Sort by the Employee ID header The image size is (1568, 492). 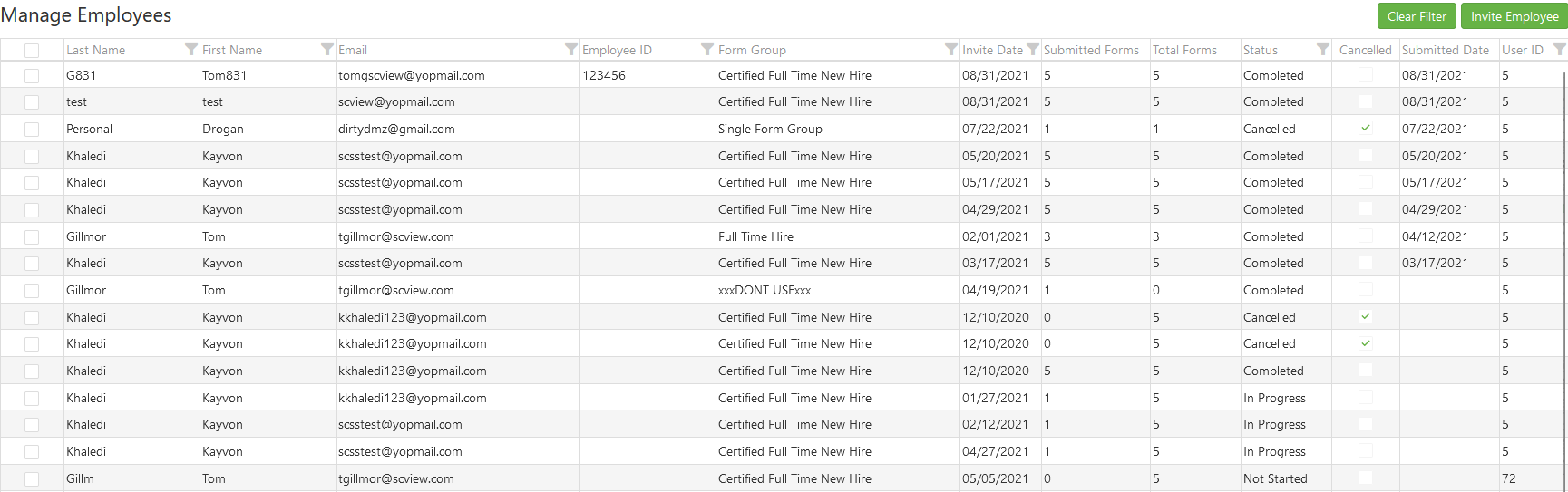click(617, 50)
